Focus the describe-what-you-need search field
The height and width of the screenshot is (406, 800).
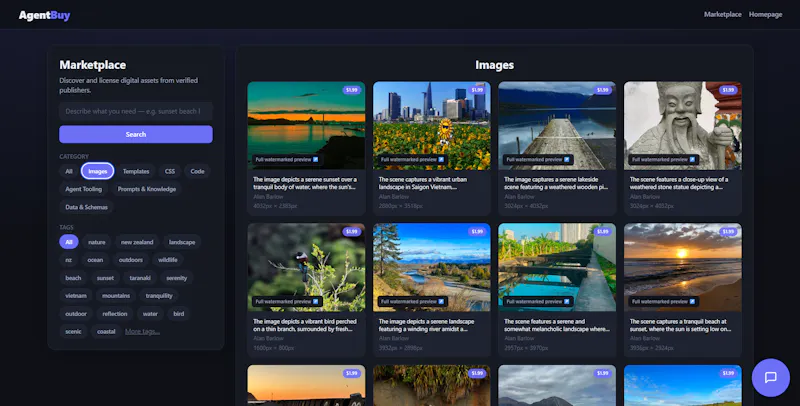pos(136,111)
